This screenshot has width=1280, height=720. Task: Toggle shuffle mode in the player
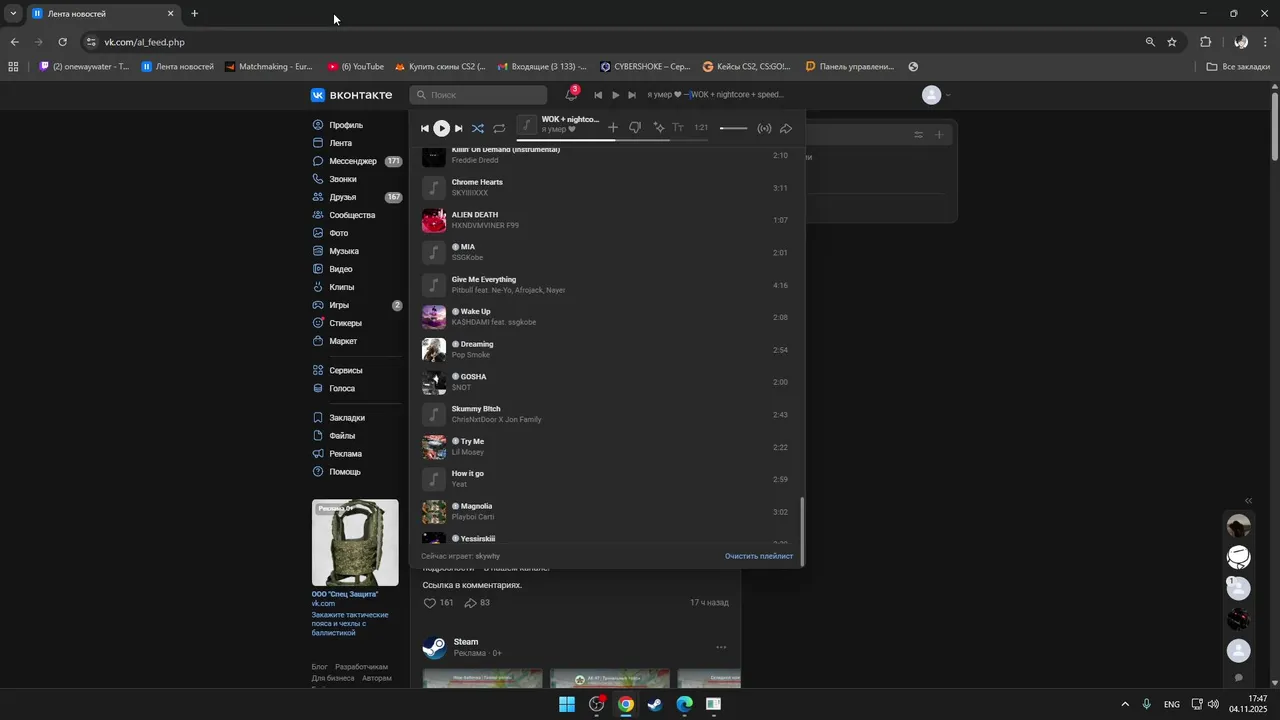478,128
